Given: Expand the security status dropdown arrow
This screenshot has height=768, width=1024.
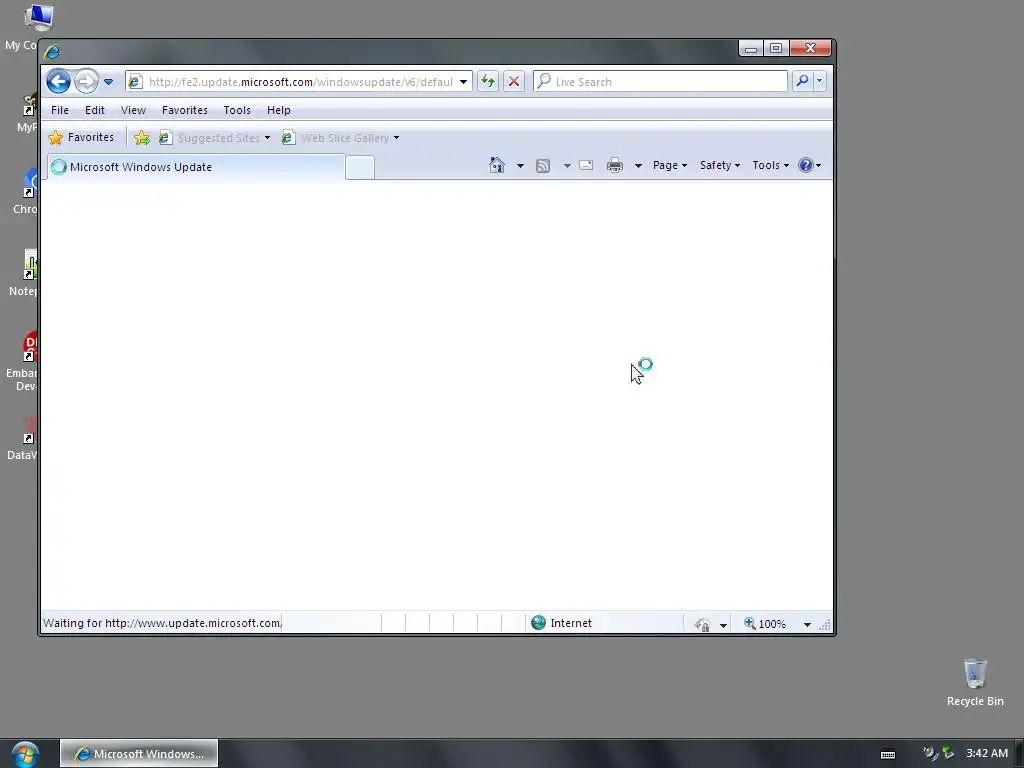Looking at the screenshot, I should point(723,625).
